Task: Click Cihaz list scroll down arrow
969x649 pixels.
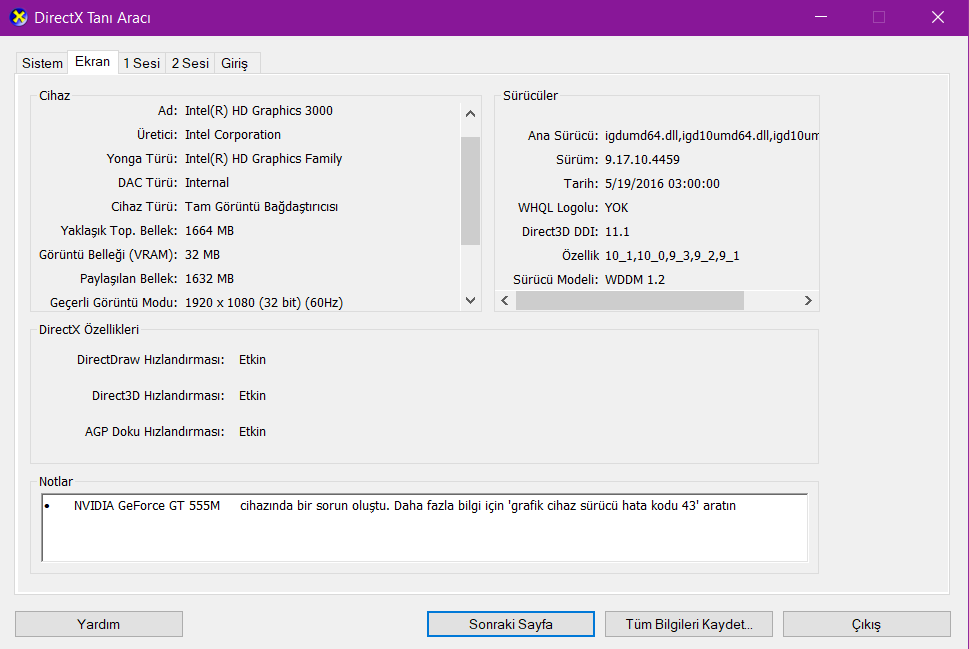Action: pos(470,300)
